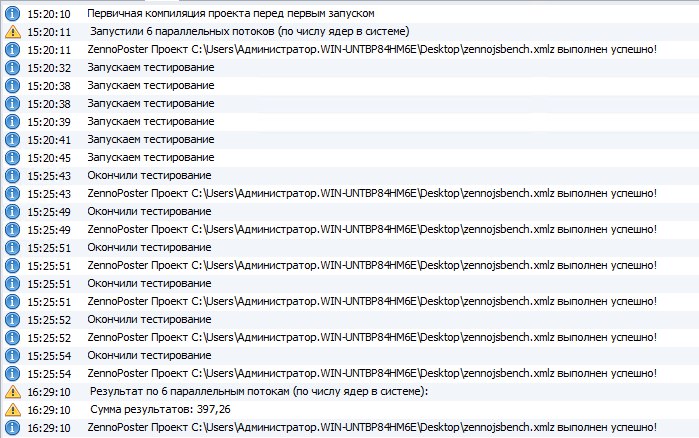The height and width of the screenshot is (438, 699).
Task: Click the info icon at the 15:20:32 entry
Action: (12, 68)
